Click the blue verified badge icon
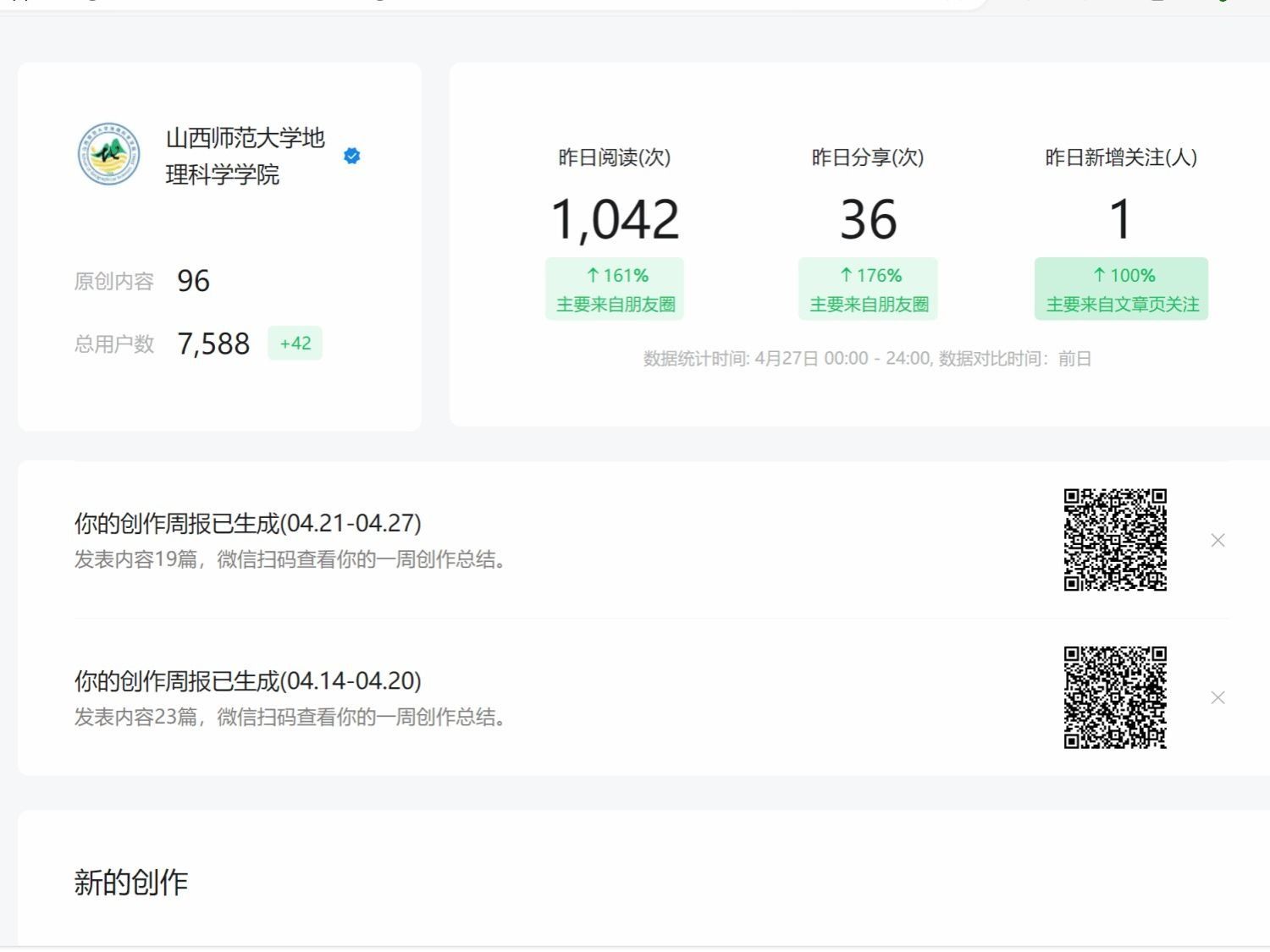This screenshot has height=952, width=1270. (x=352, y=156)
